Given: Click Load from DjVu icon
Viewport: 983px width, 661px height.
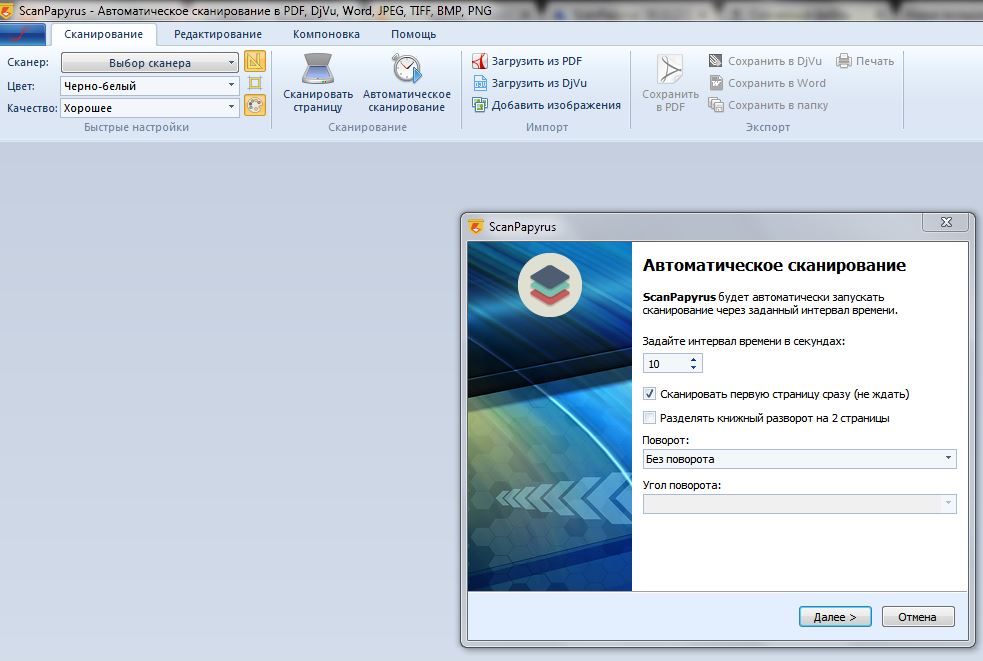Looking at the screenshot, I should (480, 83).
